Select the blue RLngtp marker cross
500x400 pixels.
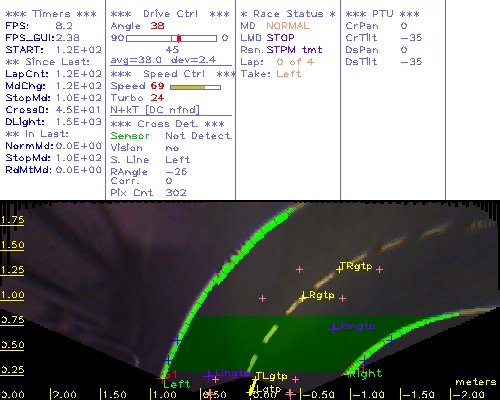pos(334,328)
